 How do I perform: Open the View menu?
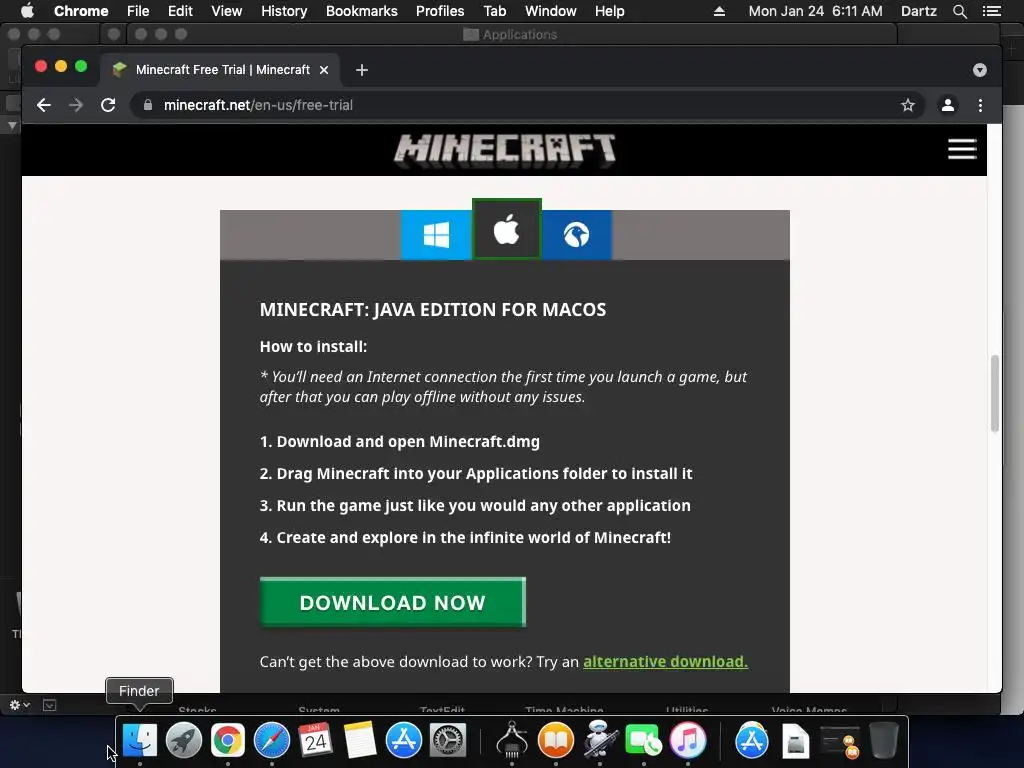(227, 11)
